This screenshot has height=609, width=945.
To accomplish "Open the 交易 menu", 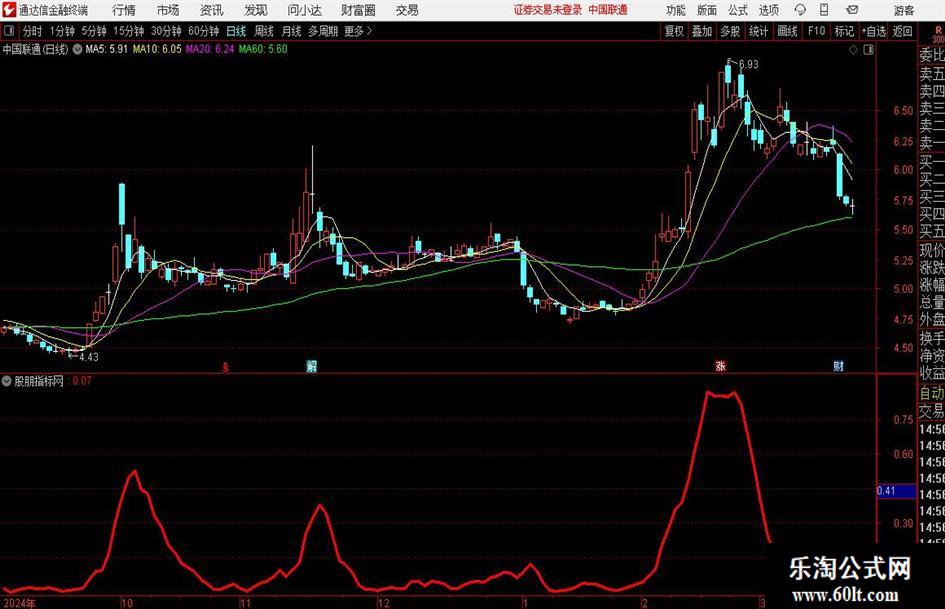I will (x=407, y=10).
